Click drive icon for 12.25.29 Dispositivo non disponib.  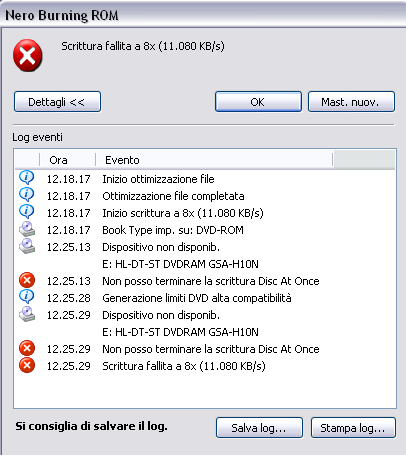pyautogui.click(x=27, y=314)
